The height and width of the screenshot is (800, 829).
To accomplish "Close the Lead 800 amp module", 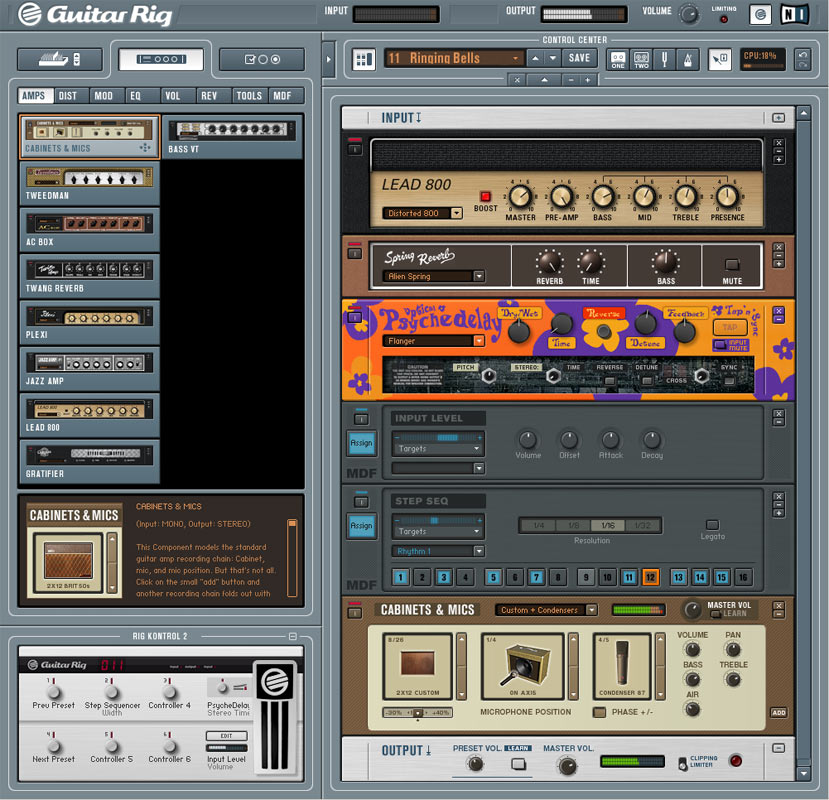I will (778, 143).
